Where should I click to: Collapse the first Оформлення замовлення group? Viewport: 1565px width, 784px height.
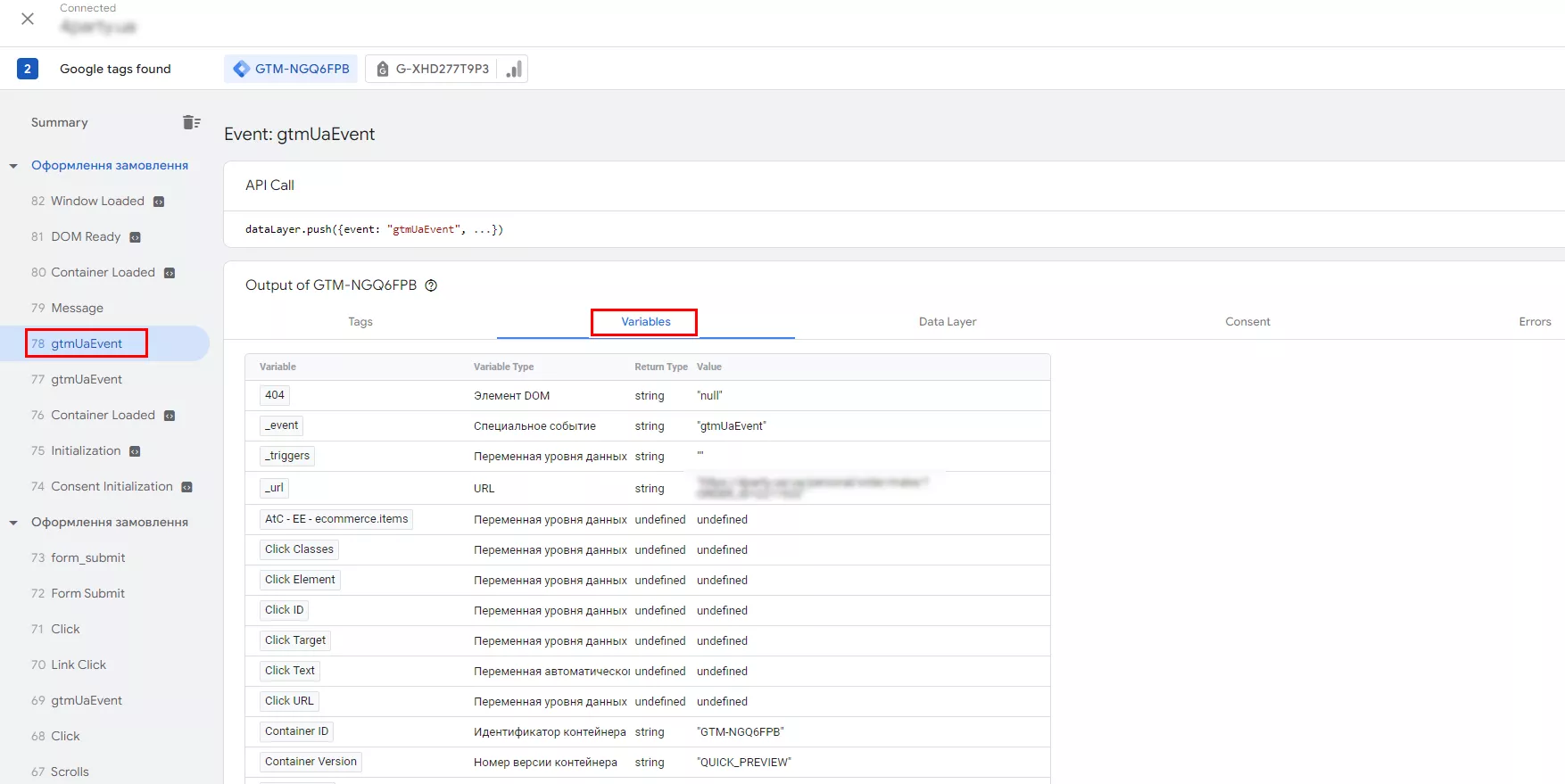[x=13, y=166]
